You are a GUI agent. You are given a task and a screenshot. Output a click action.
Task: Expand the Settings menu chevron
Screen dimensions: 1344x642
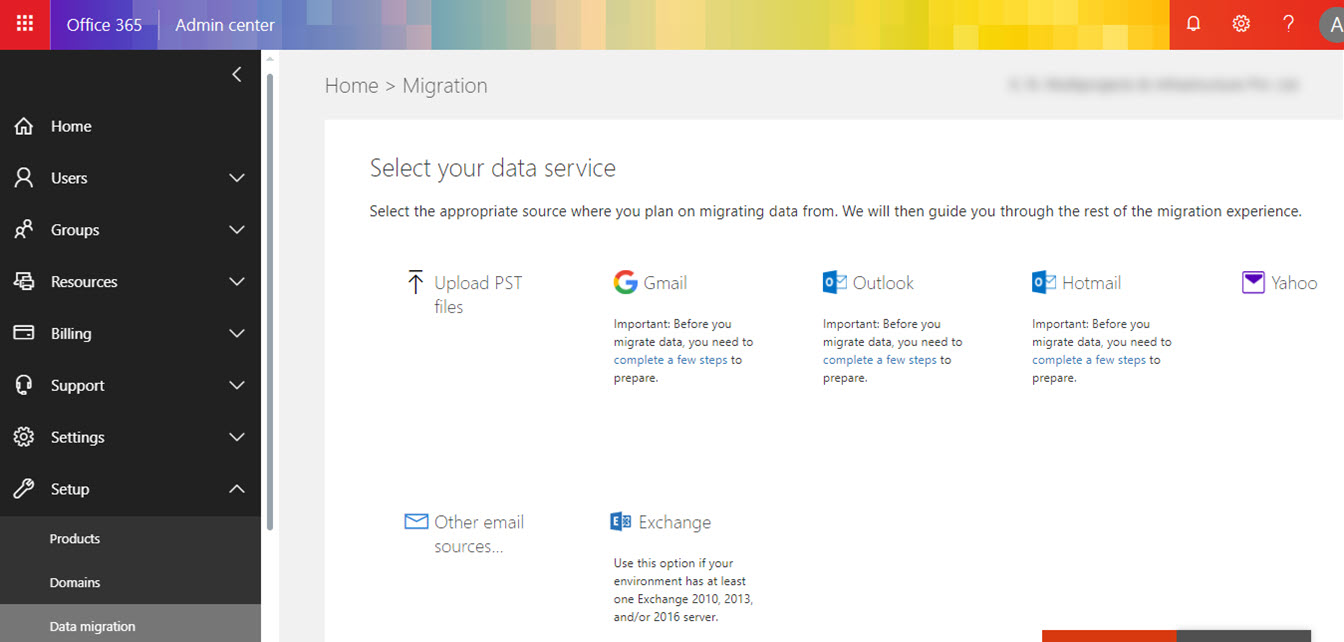[x=237, y=437]
